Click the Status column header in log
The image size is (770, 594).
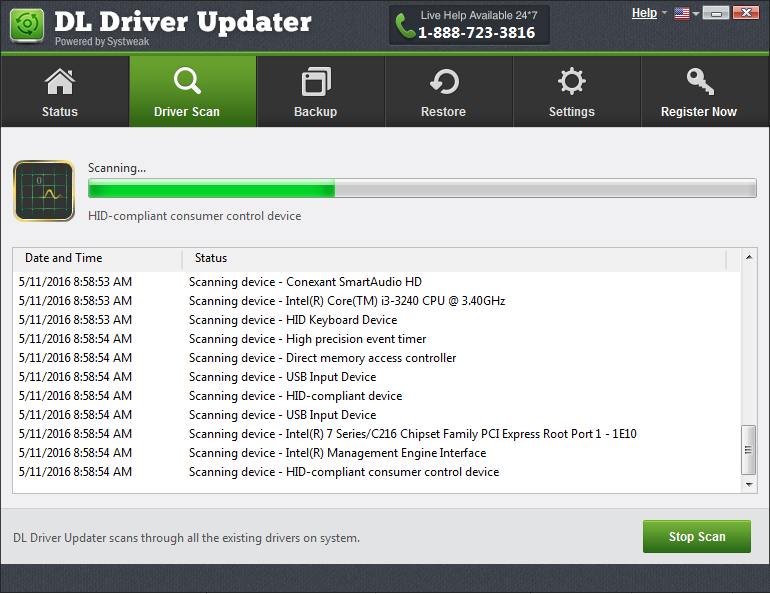(211, 258)
